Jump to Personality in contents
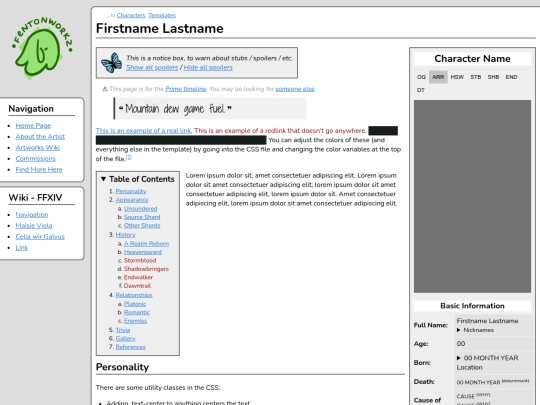Viewport: 540px width, 405px height. [x=131, y=191]
